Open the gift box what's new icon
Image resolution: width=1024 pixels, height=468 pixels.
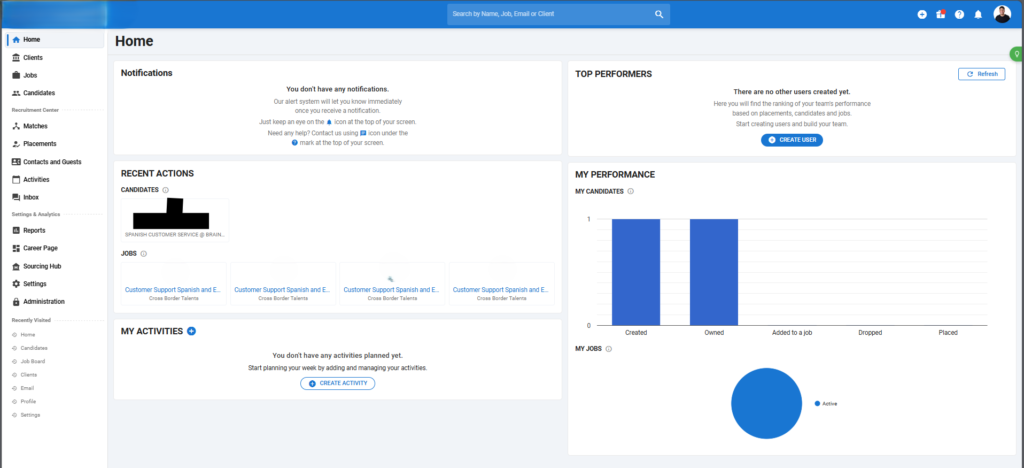941,15
